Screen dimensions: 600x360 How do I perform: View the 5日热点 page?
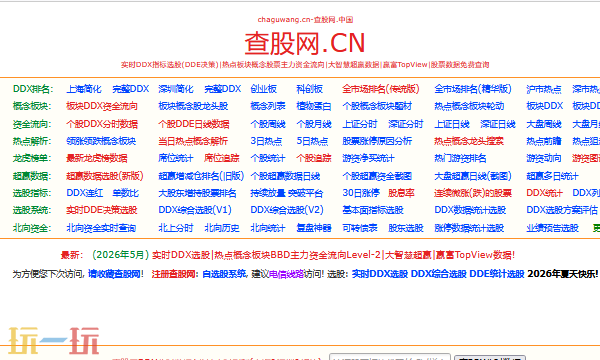coord(312,141)
